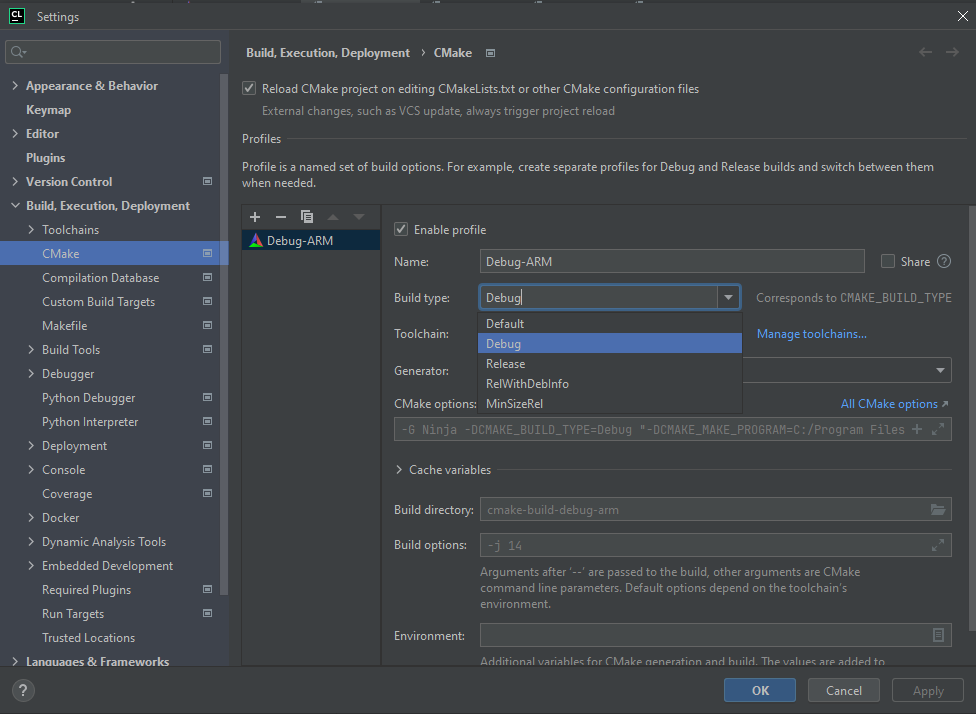Click search magnifier icon in settings search
The width and height of the screenshot is (976, 714).
tap(18, 52)
